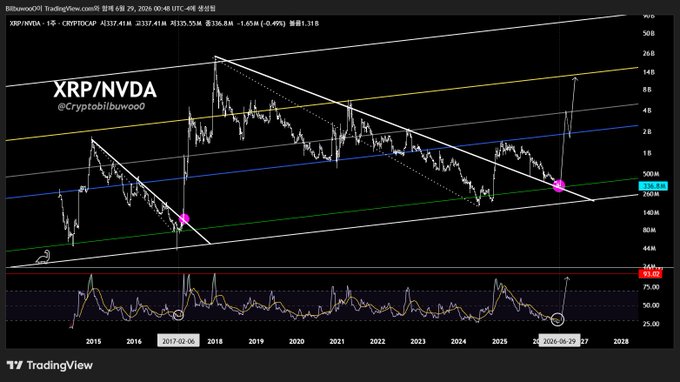Image resolution: width=680 pixels, height=382 pixels.
Task: Select the magenta circle marker at 2026 price
Action: click(x=559, y=186)
